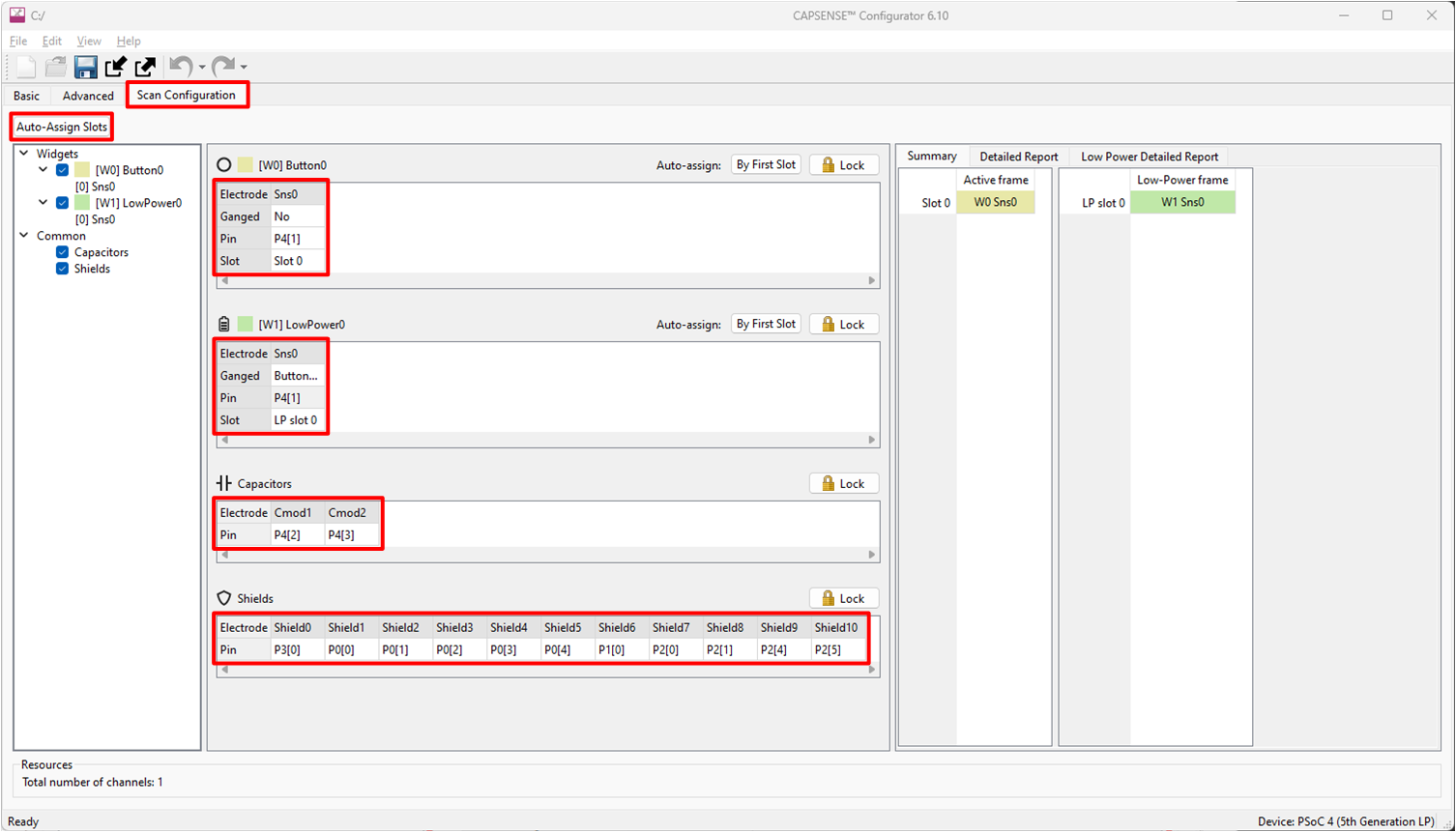Open the Detailed Report tab
This screenshot has height=832, width=1456.
[1019, 157]
